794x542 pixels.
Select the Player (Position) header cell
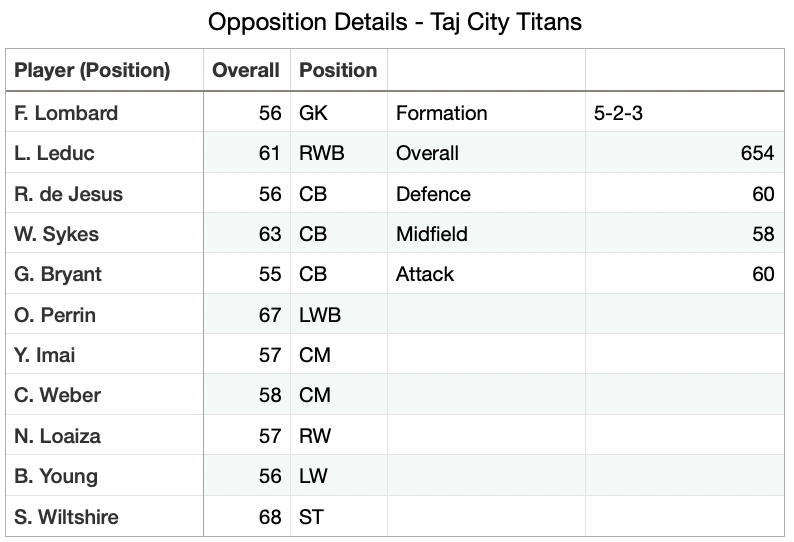[104, 71]
